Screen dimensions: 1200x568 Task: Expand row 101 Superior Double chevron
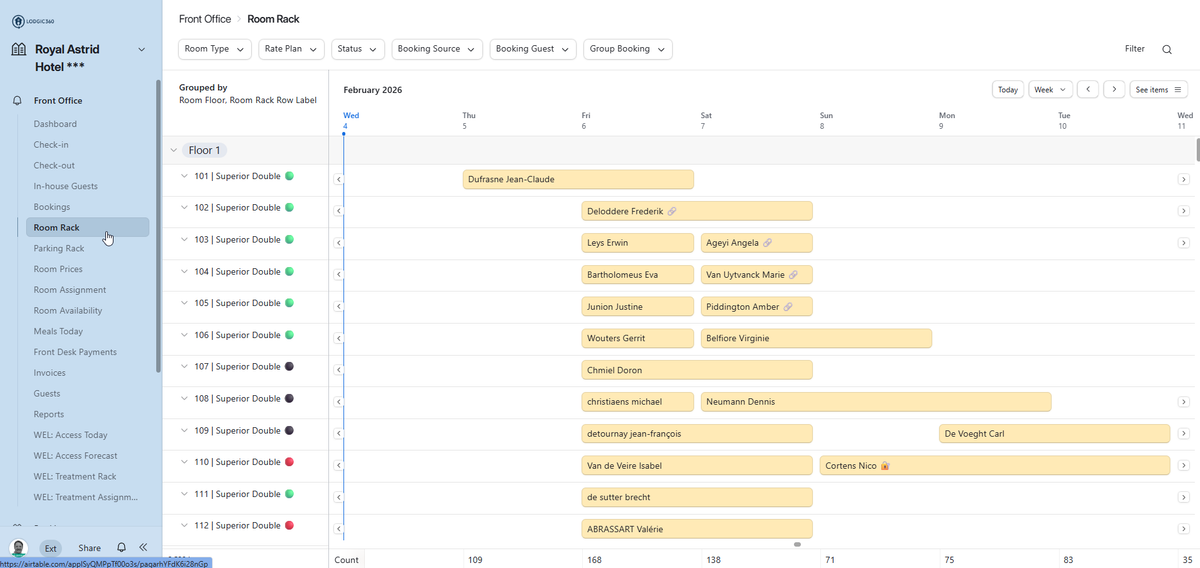coord(184,176)
